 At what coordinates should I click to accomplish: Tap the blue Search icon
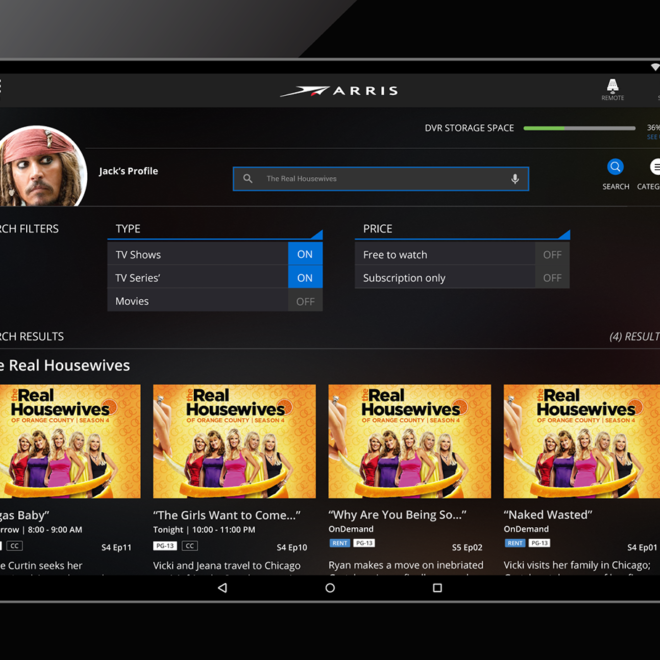(615, 167)
